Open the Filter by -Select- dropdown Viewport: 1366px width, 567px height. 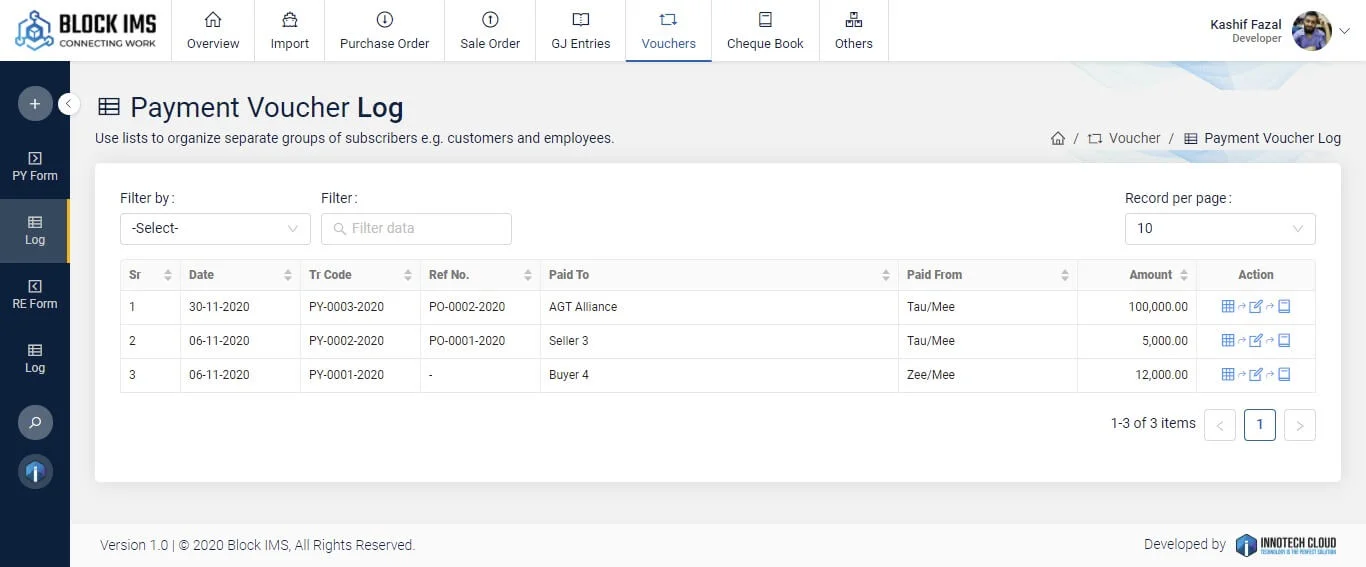[x=215, y=229]
